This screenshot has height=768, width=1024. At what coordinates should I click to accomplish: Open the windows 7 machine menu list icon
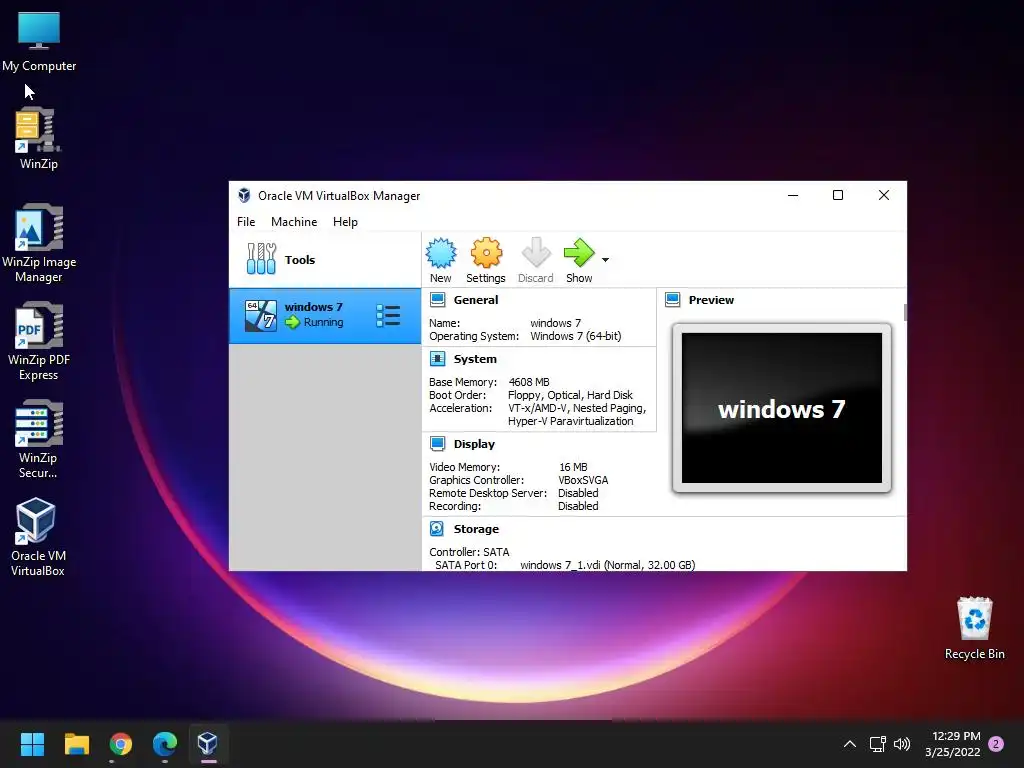(x=388, y=315)
